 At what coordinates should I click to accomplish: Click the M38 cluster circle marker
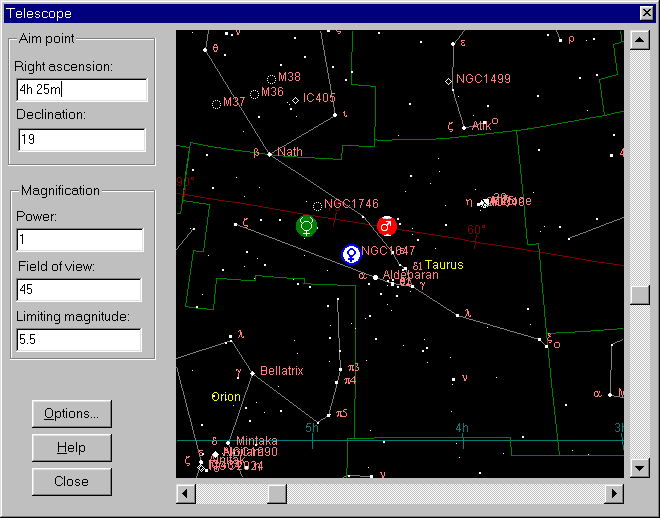271,78
